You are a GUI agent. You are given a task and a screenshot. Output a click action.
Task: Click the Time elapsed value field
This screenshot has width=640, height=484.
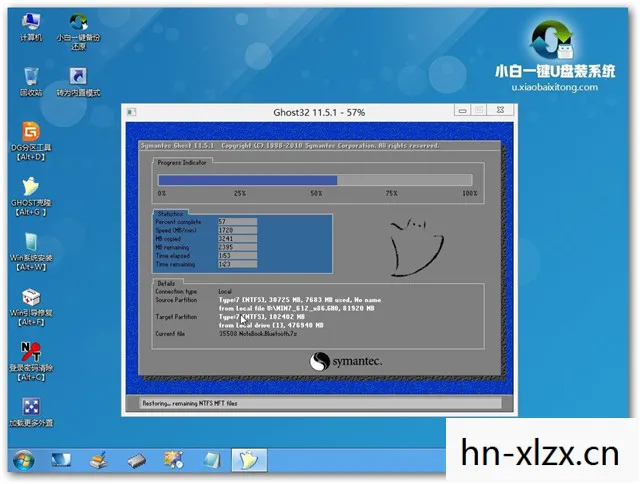pyautogui.click(x=237, y=256)
